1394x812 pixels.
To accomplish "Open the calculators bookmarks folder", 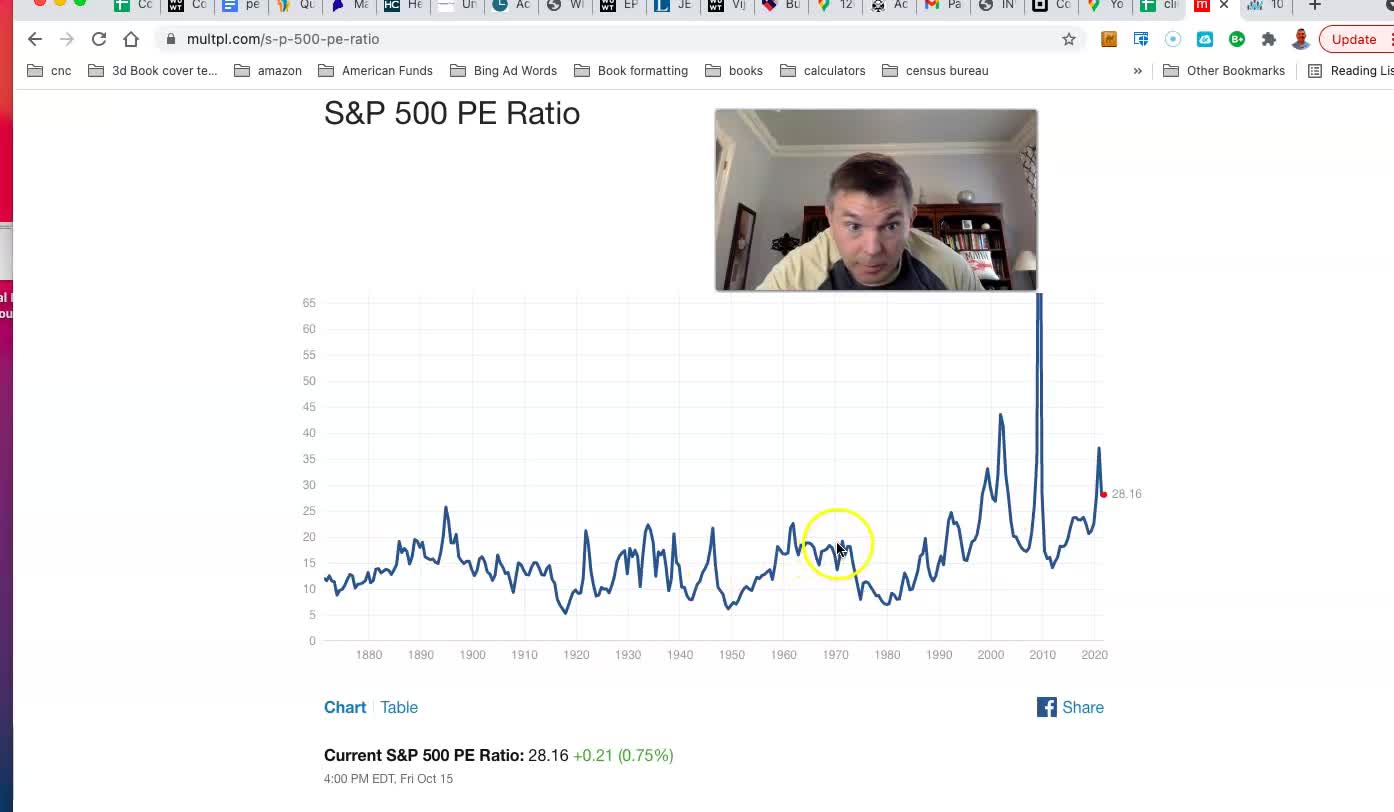I will tap(823, 71).
